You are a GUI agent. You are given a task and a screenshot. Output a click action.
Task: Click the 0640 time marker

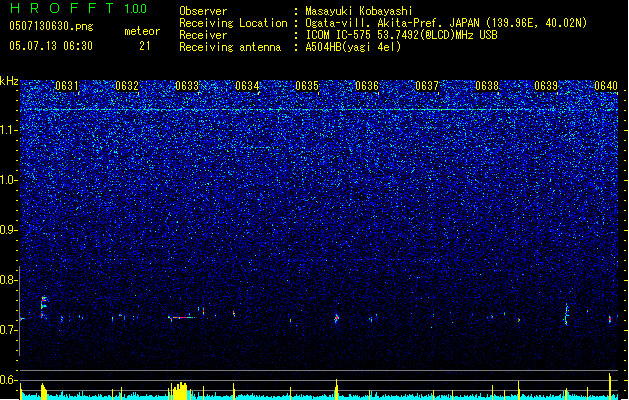pyautogui.click(x=606, y=86)
